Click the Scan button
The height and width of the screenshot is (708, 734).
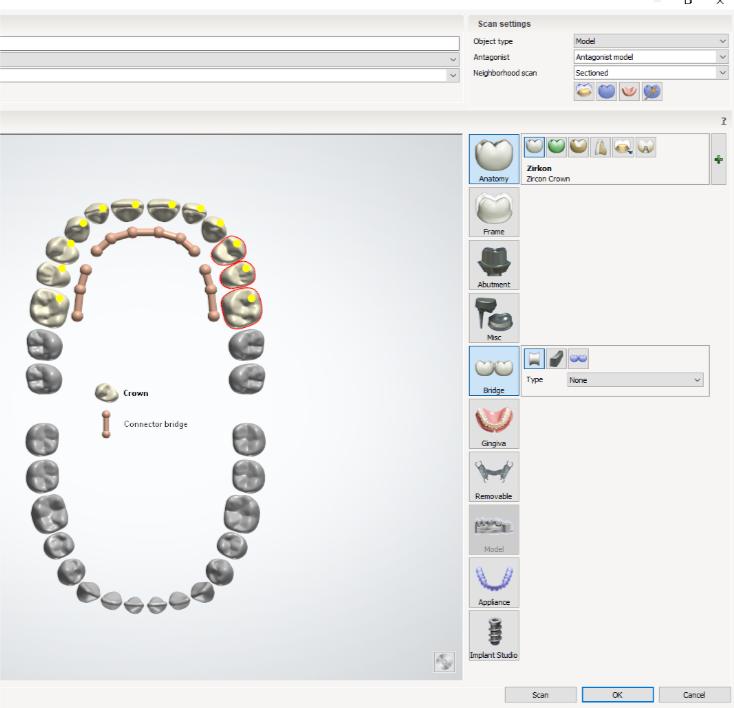click(541, 695)
